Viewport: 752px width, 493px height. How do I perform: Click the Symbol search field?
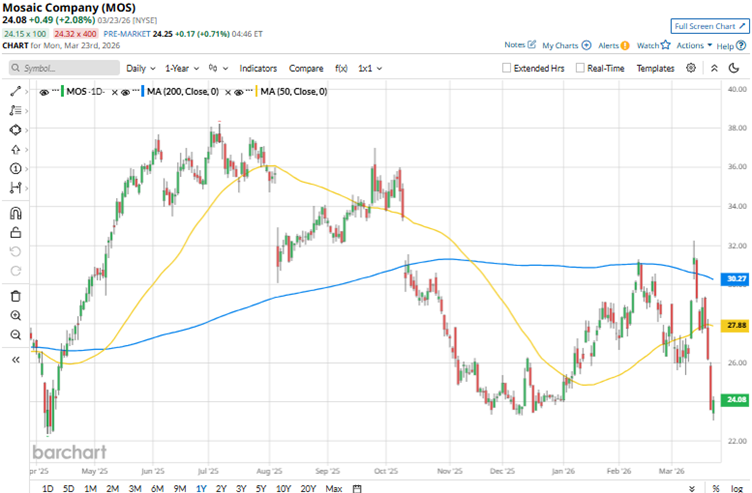pos(65,68)
